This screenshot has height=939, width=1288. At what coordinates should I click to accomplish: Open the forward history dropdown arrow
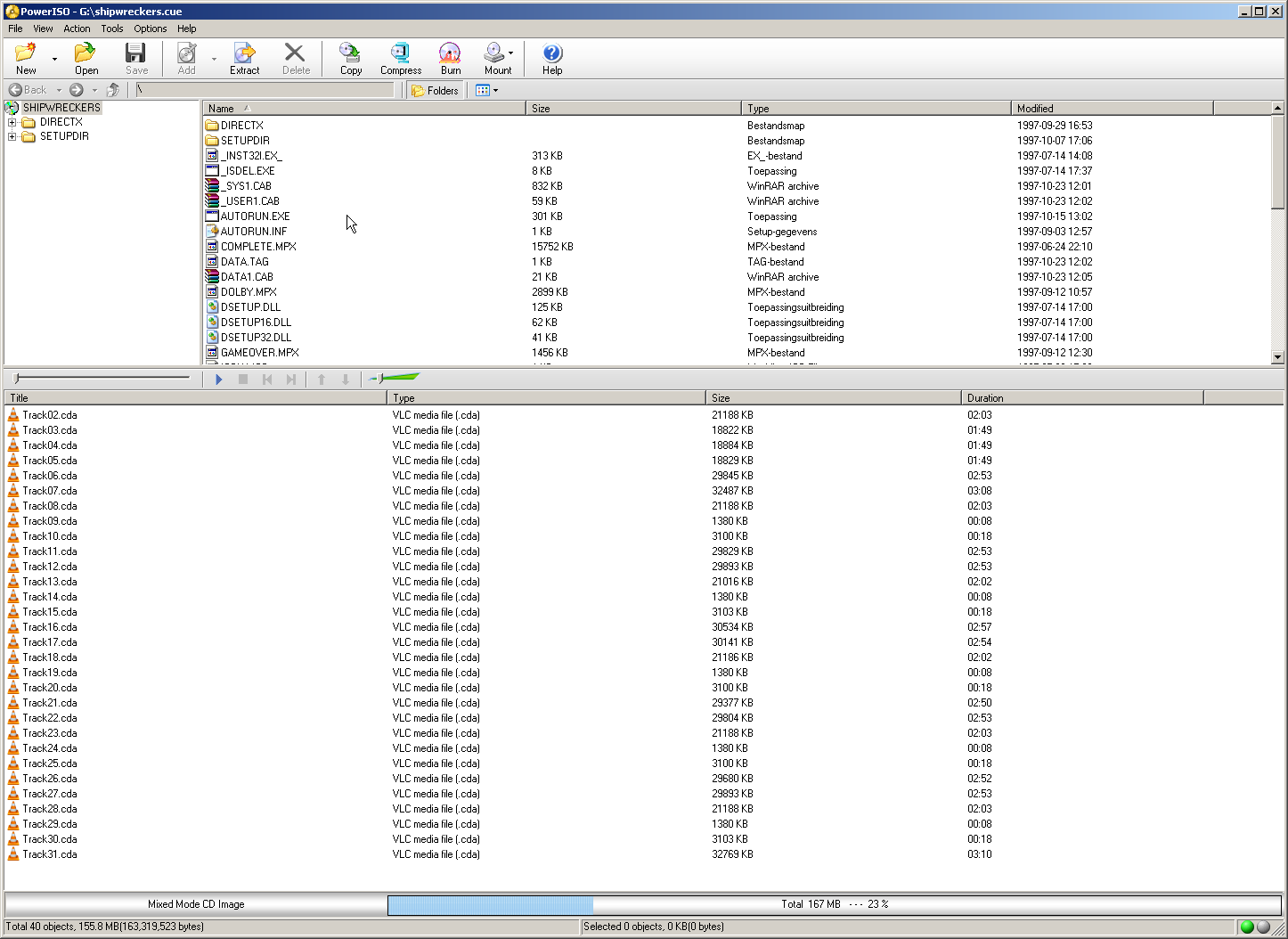[94, 90]
